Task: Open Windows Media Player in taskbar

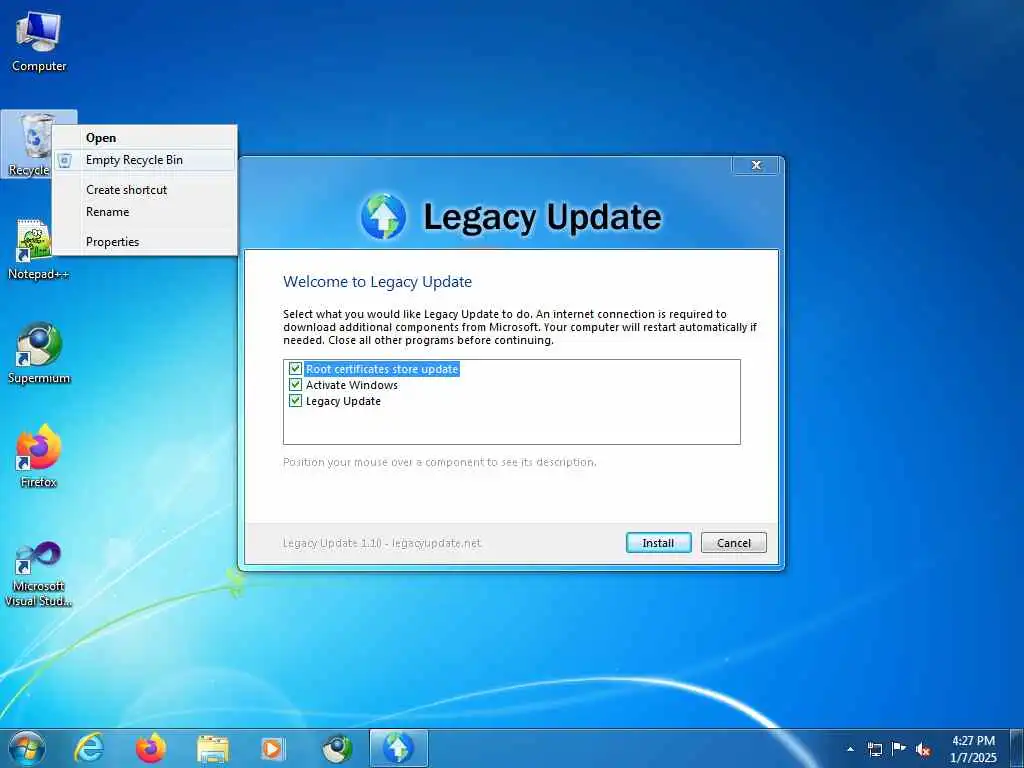Action: 272,749
